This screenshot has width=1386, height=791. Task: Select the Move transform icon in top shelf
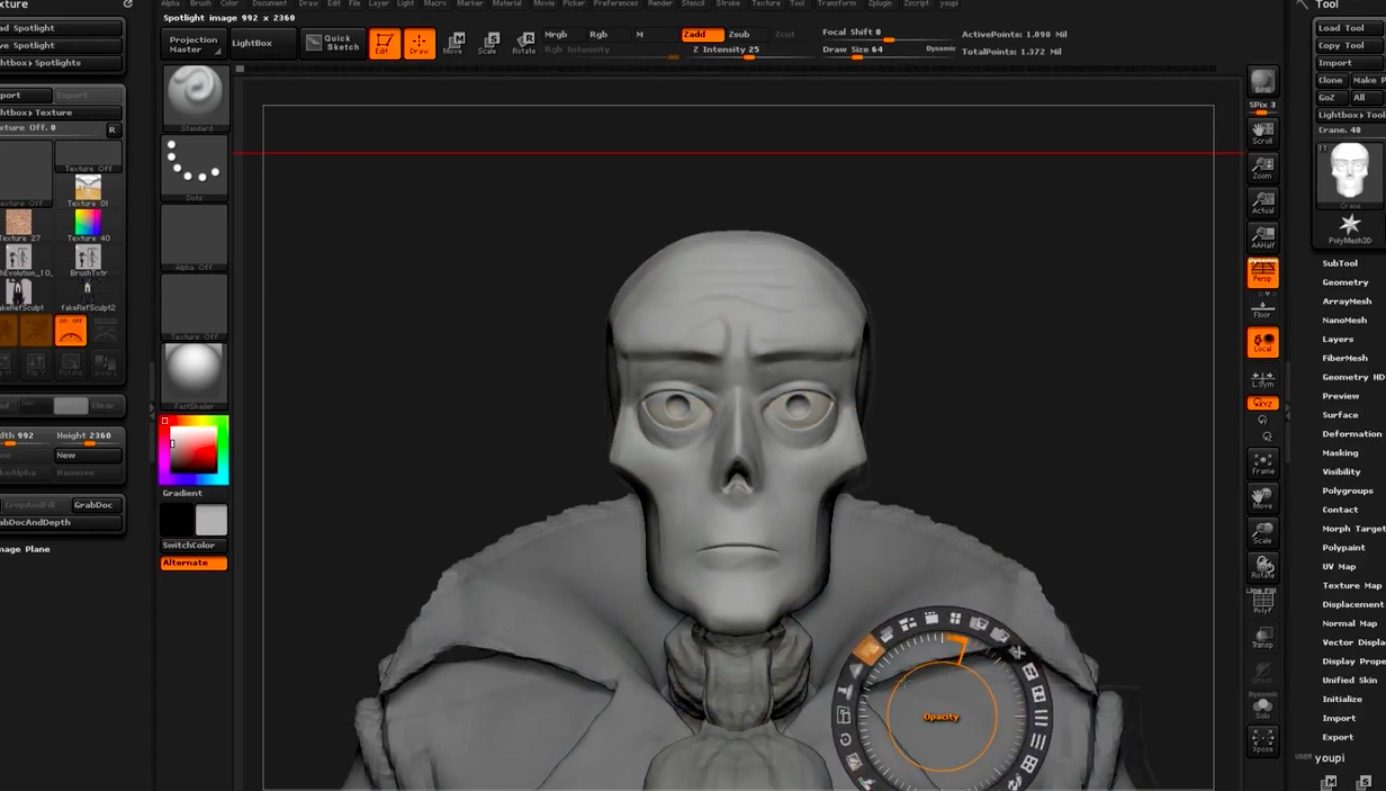pos(453,43)
